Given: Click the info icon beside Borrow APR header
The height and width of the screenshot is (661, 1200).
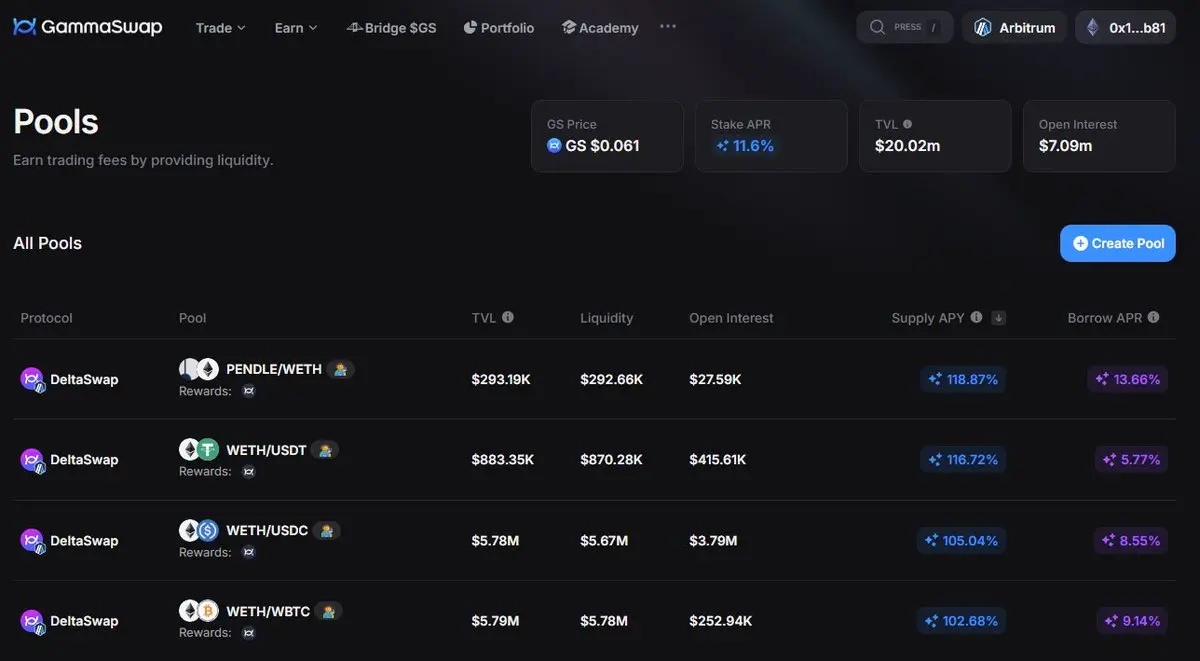Looking at the screenshot, I should point(1153,317).
